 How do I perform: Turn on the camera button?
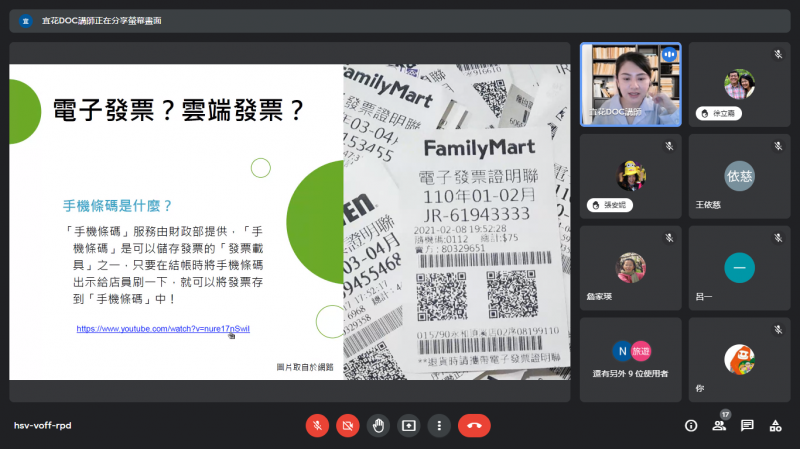(x=348, y=426)
